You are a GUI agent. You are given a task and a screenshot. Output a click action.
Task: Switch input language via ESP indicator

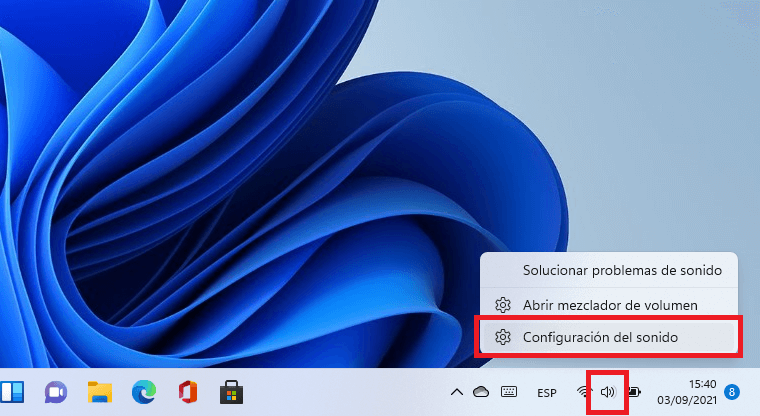point(547,393)
